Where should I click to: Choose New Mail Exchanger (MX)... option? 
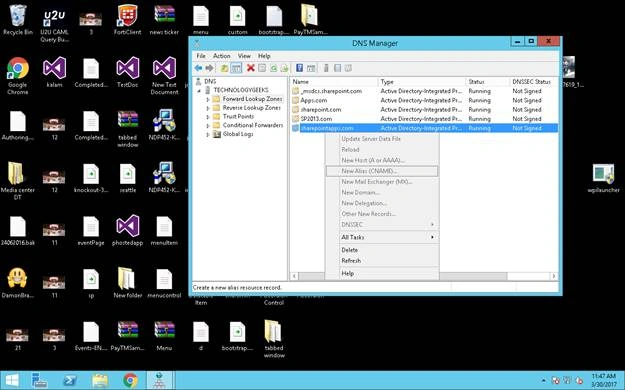(382, 182)
